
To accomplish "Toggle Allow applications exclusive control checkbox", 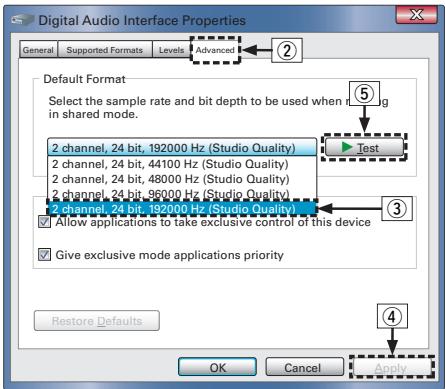I will (x=45, y=222).
